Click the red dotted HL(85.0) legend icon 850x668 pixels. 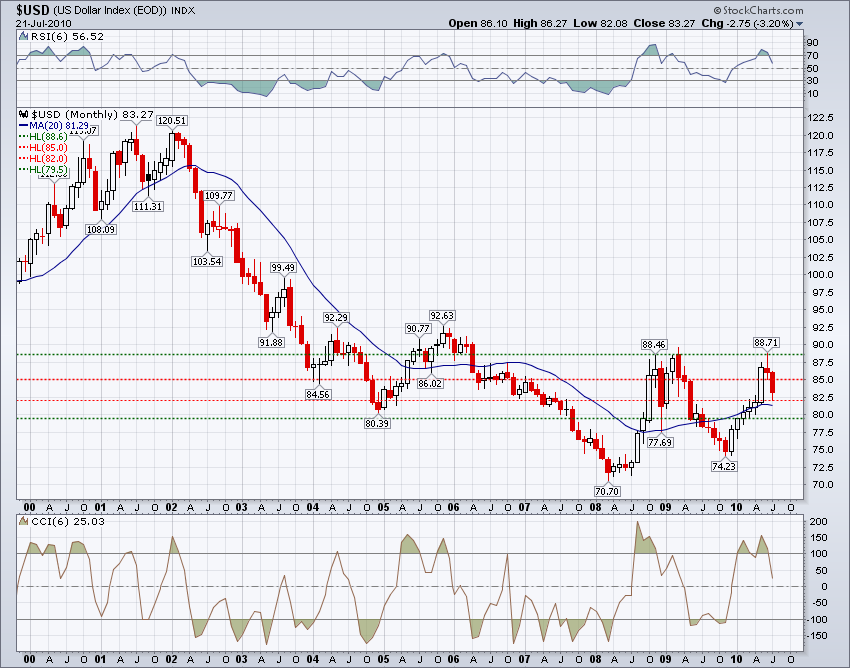pyautogui.click(x=23, y=147)
